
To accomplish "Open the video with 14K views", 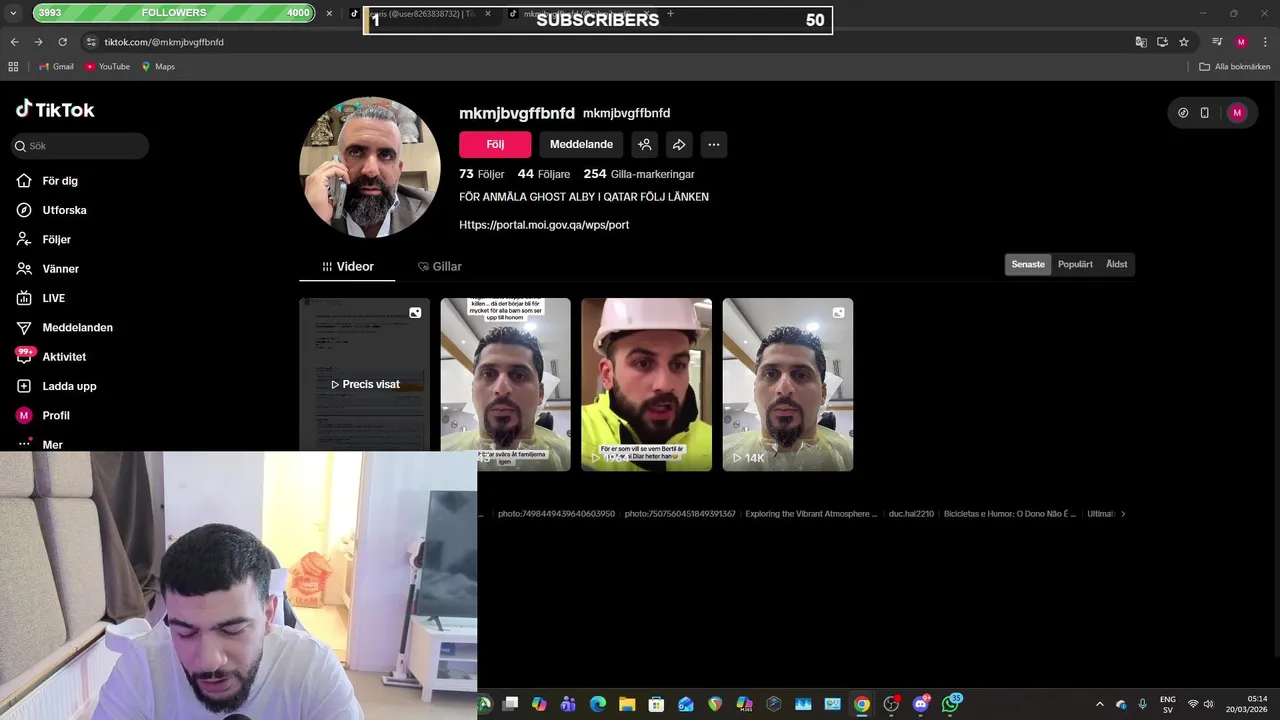I will click(788, 384).
